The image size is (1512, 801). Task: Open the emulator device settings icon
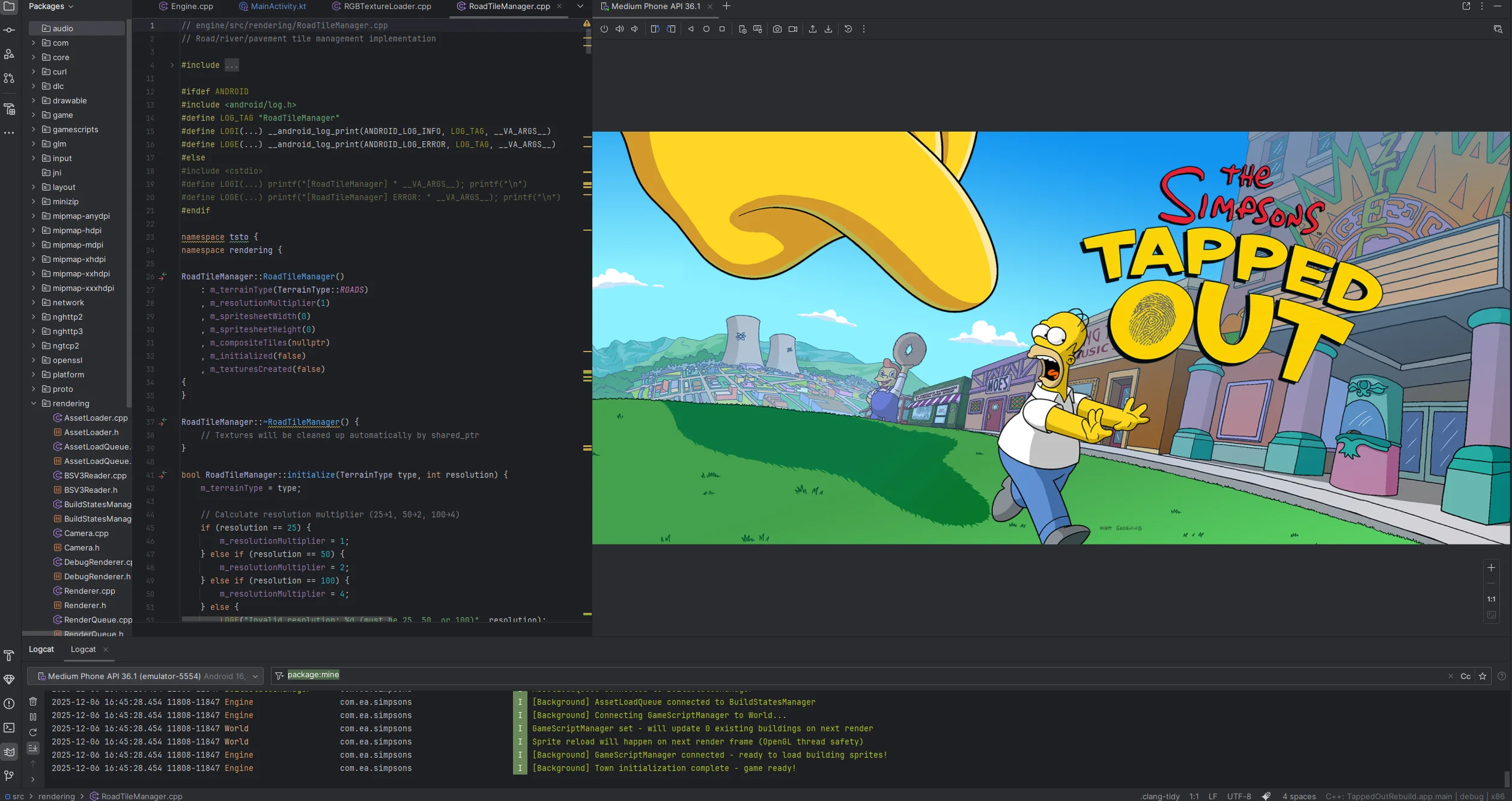[742, 29]
